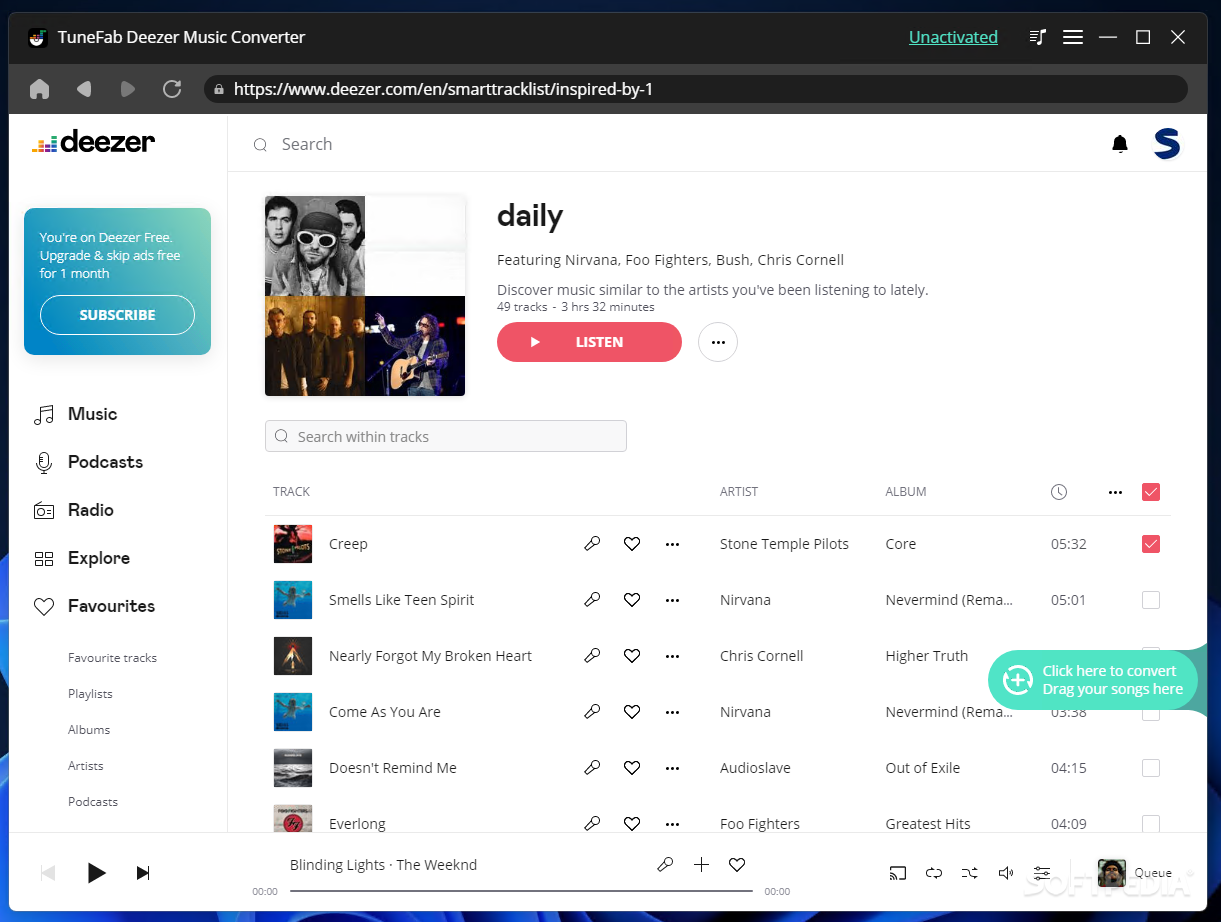Open more options for Creep
The width and height of the screenshot is (1221, 922).
(x=672, y=544)
